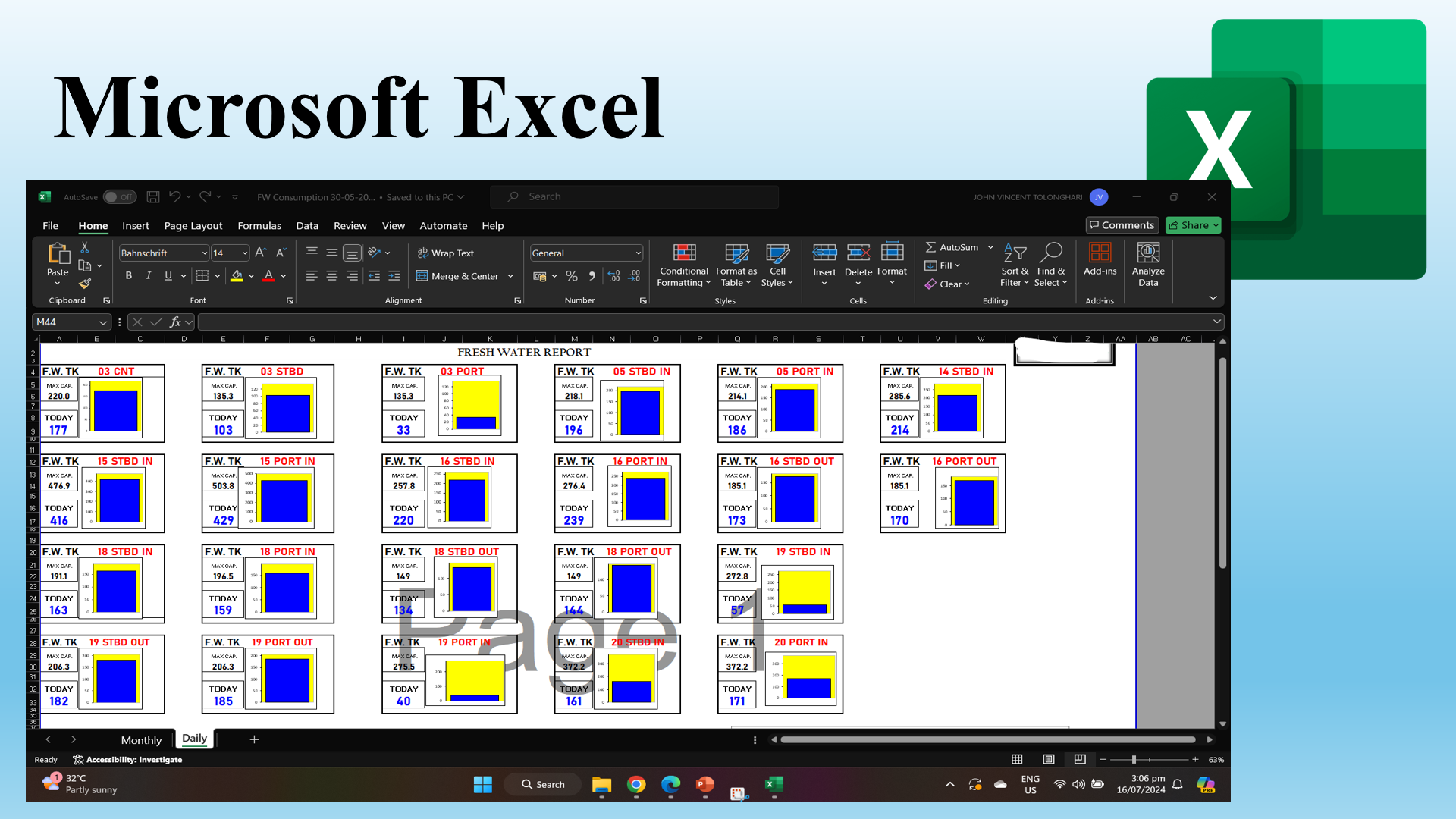Screen dimensions: 1456x819
Task: Switch to Page Break Preview view
Action: 1080,759
